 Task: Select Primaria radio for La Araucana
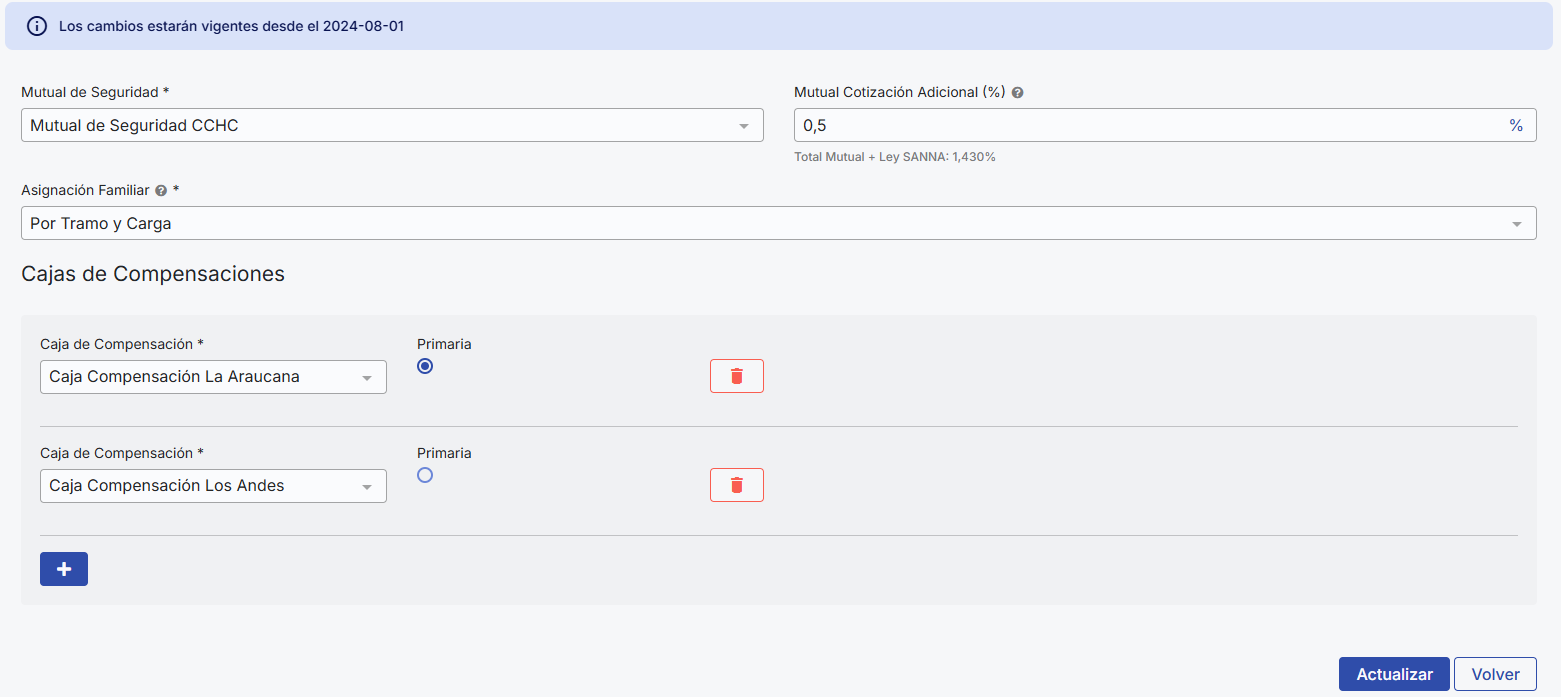pyautogui.click(x=425, y=366)
